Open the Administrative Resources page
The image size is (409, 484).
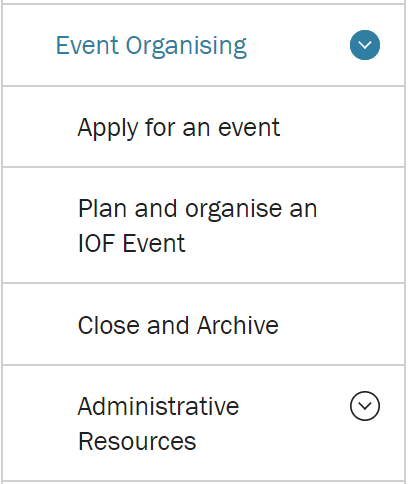tap(158, 423)
